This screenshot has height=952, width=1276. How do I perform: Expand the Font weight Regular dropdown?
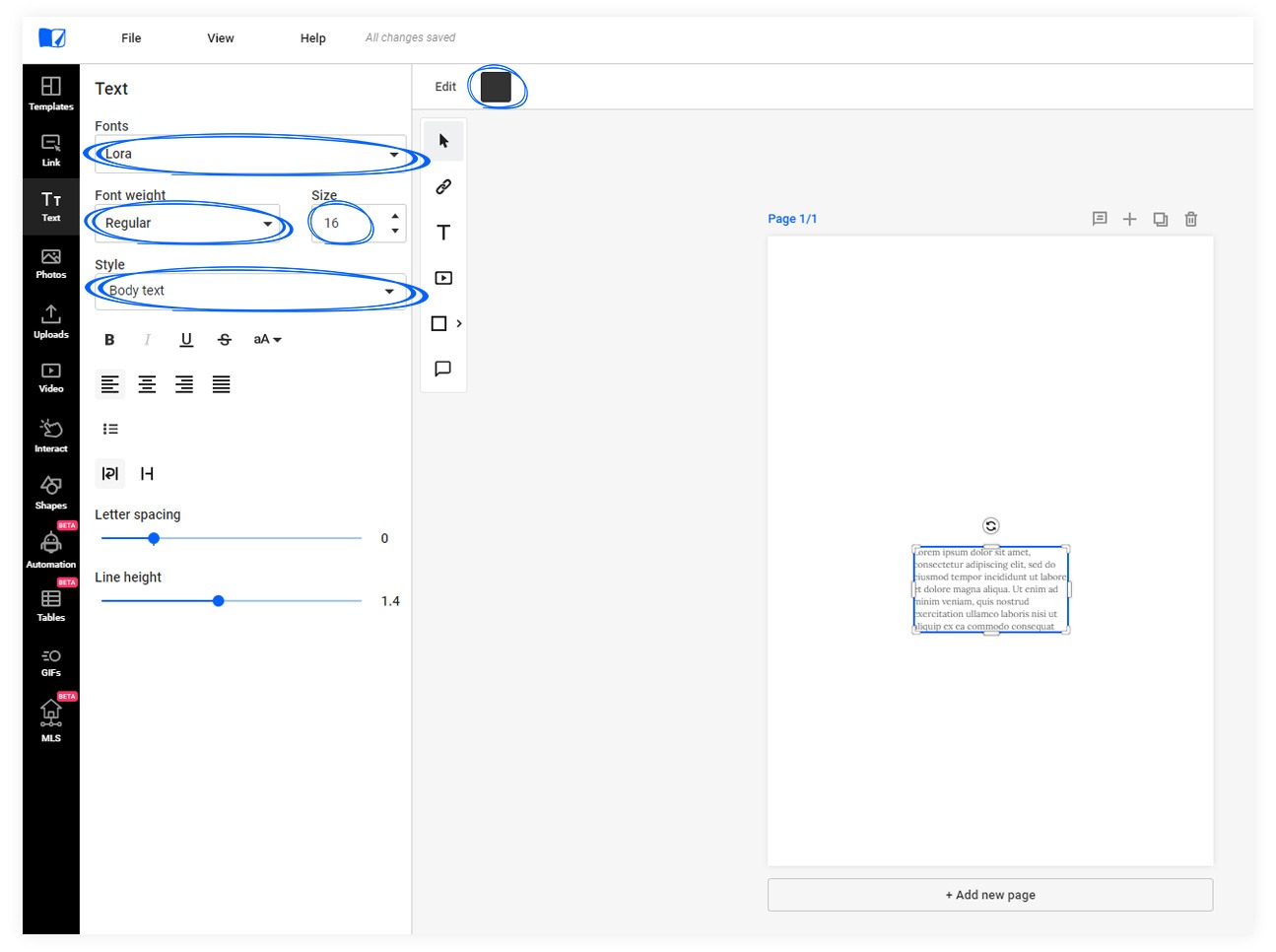coord(187,224)
